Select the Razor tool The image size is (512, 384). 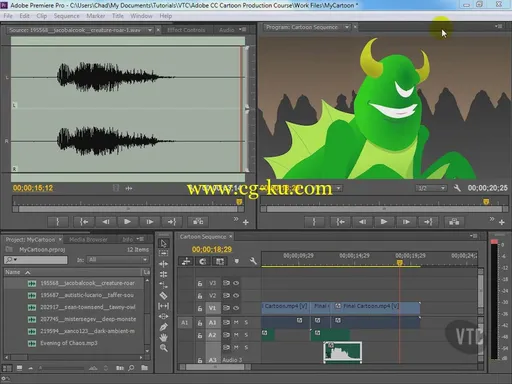click(x=163, y=295)
